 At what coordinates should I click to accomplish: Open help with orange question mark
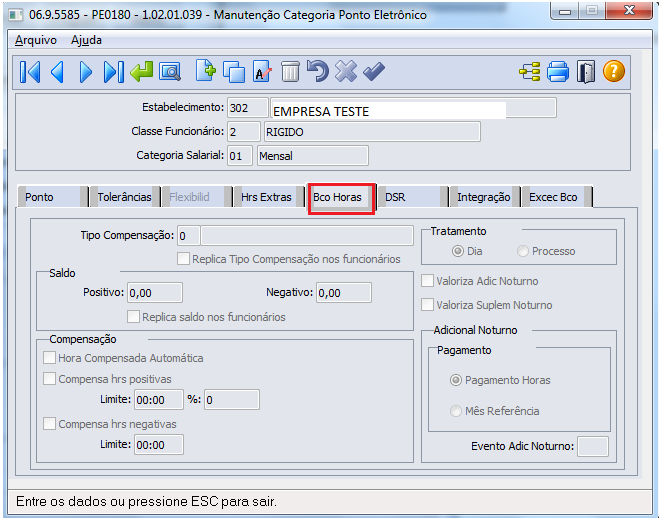614,71
